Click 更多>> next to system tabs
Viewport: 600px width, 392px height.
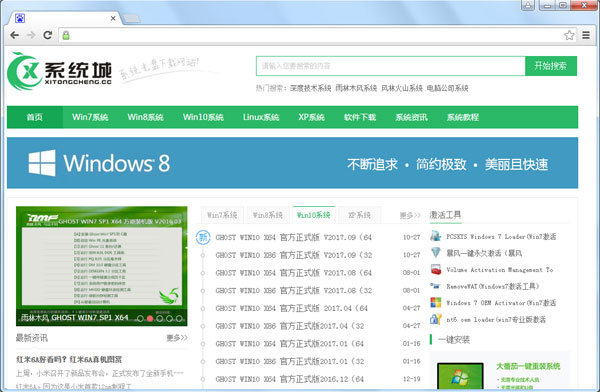point(410,215)
